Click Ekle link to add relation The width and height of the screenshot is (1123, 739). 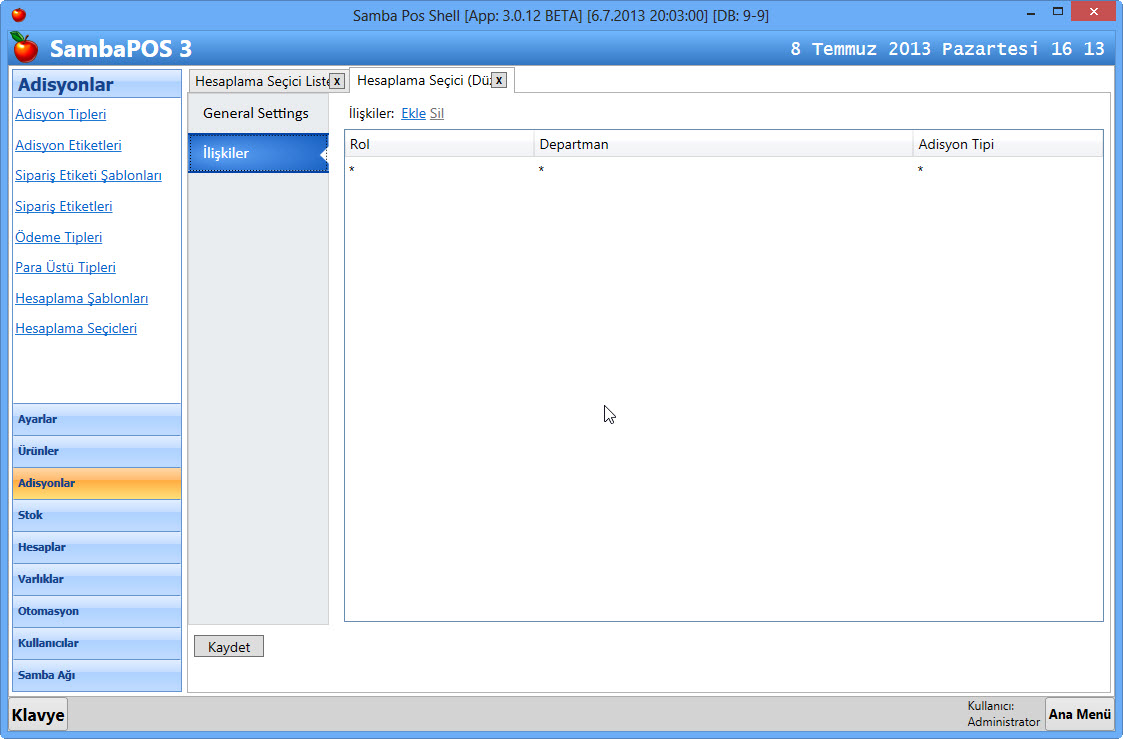[413, 114]
